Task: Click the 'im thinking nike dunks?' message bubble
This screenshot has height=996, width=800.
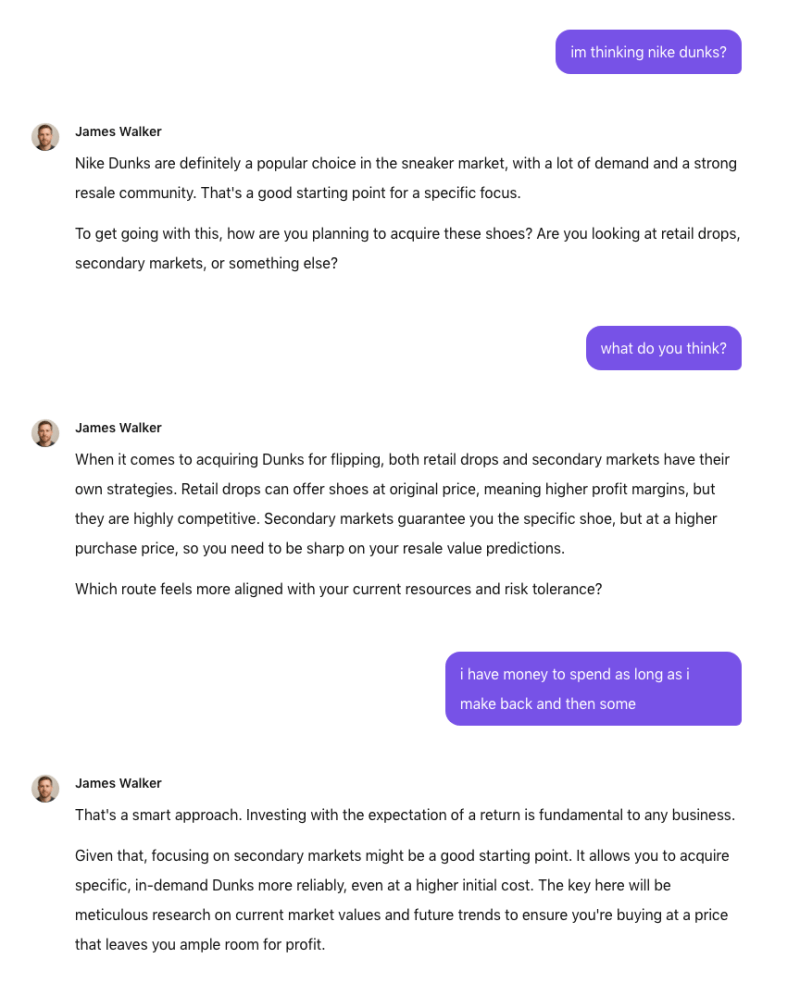Action: (x=648, y=52)
